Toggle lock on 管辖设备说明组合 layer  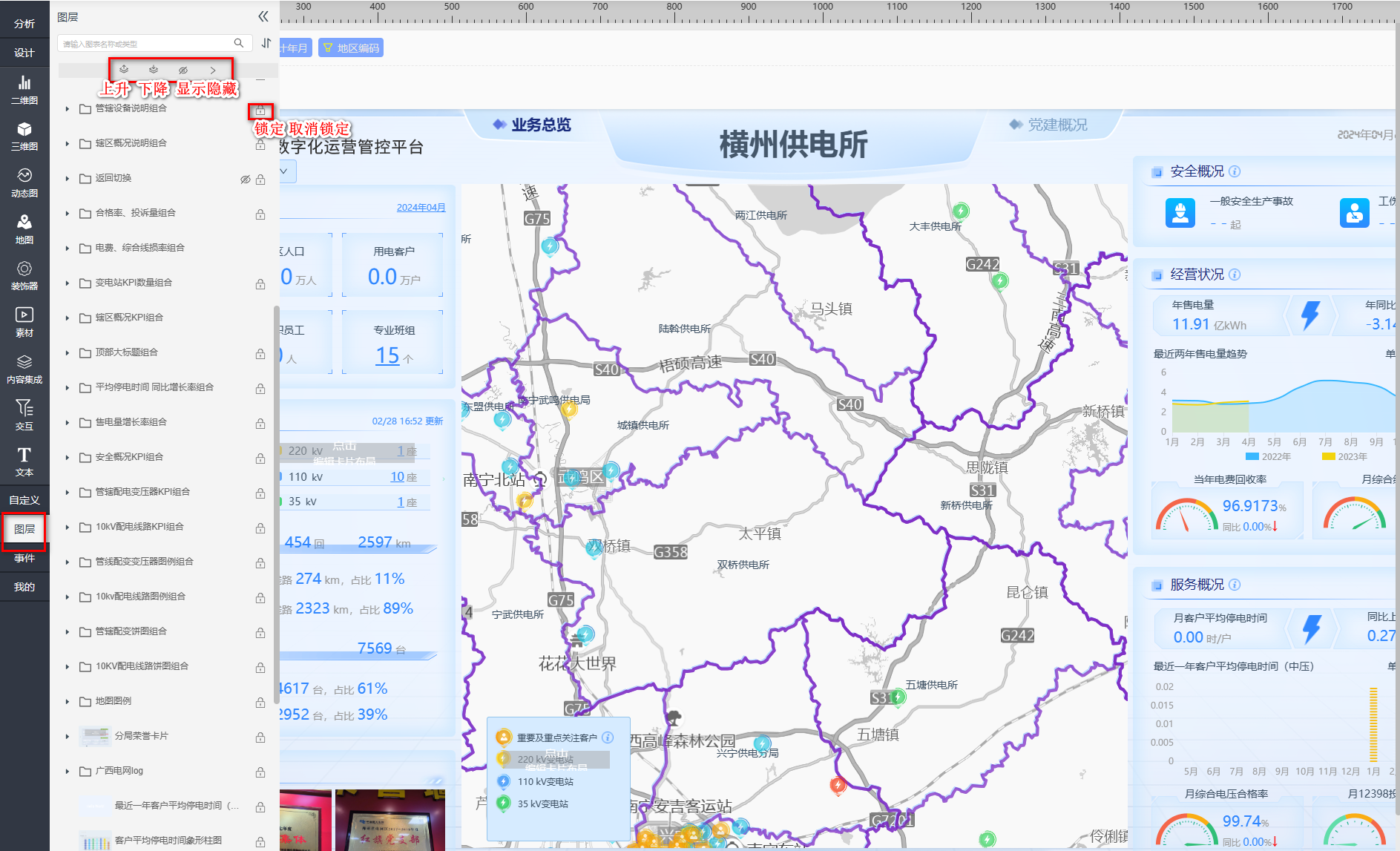click(260, 111)
